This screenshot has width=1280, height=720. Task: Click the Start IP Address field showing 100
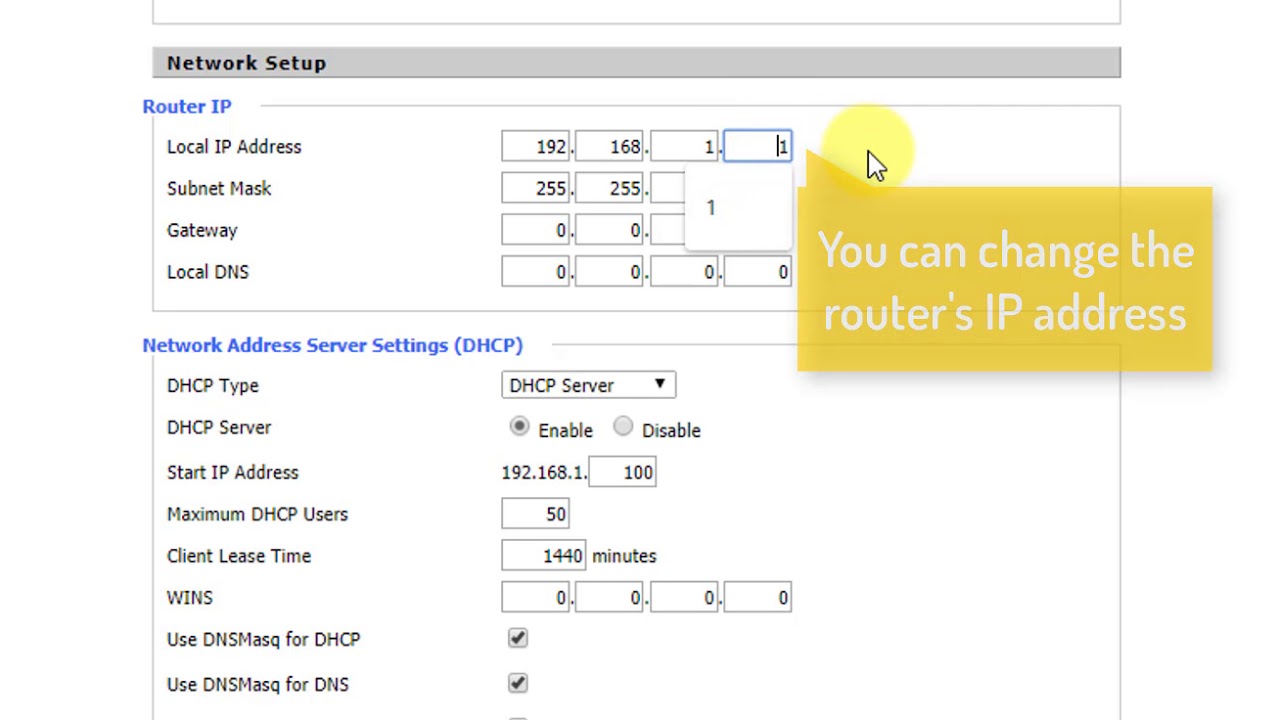coord(622,472)
